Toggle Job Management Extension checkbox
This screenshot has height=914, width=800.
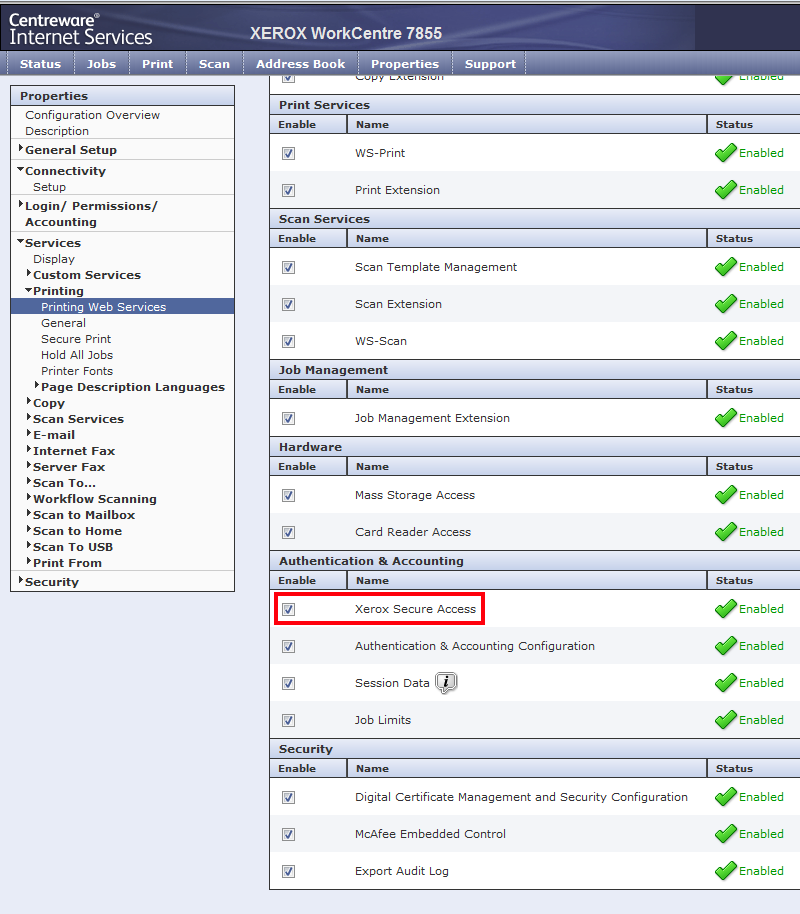288,419
